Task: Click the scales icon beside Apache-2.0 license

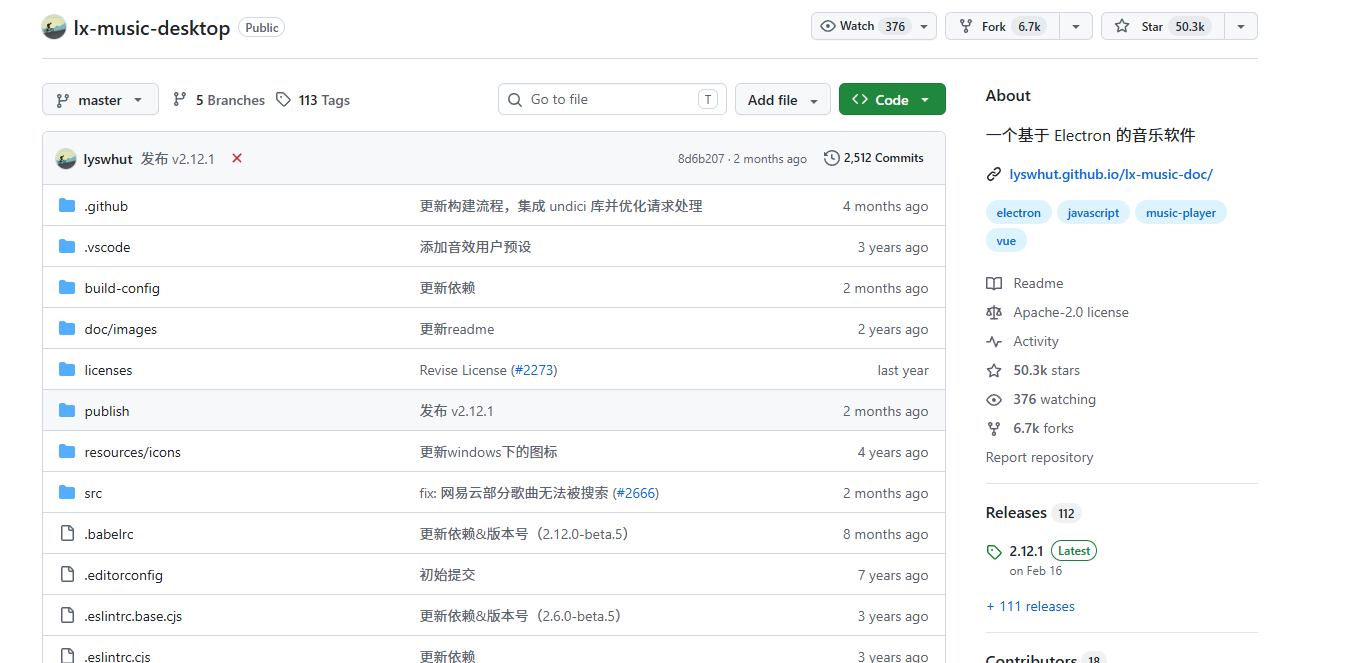Action: 993,312
